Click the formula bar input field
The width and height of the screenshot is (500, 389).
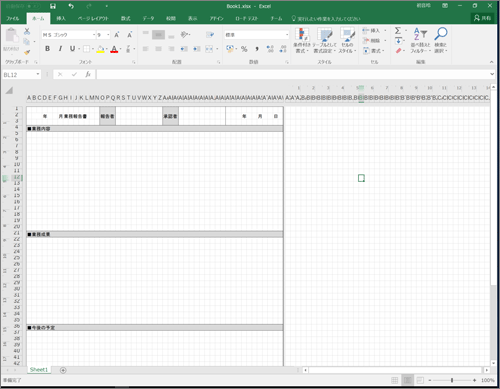(293, 74)
